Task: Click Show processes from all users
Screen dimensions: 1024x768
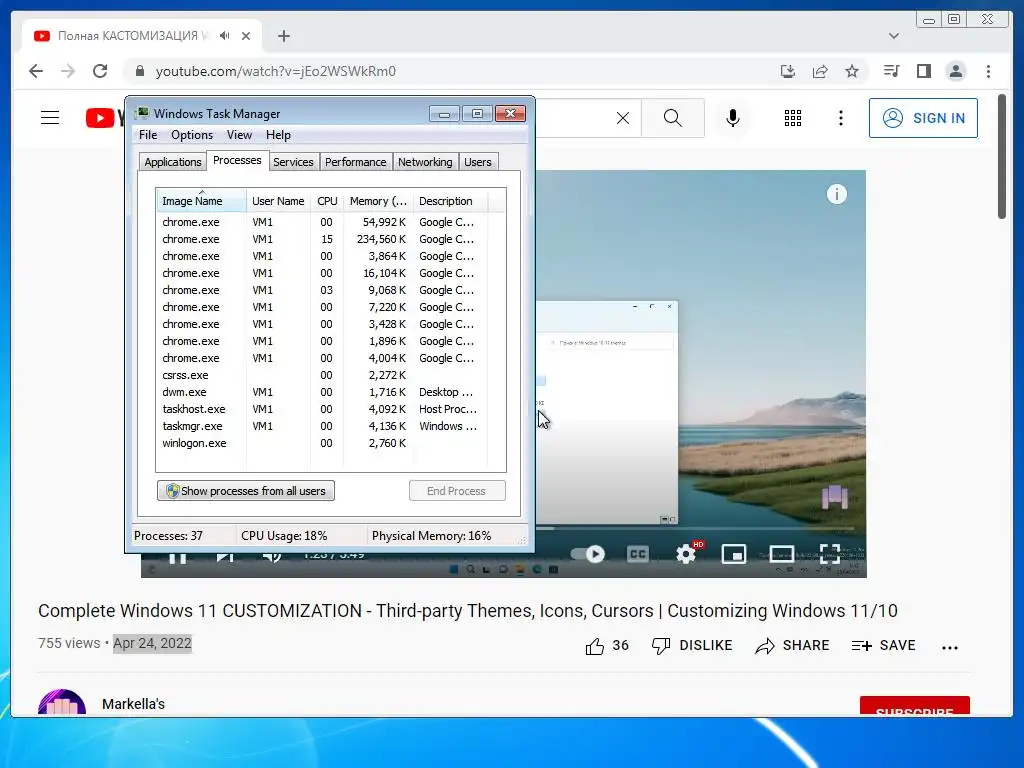Action: (246, 490)
